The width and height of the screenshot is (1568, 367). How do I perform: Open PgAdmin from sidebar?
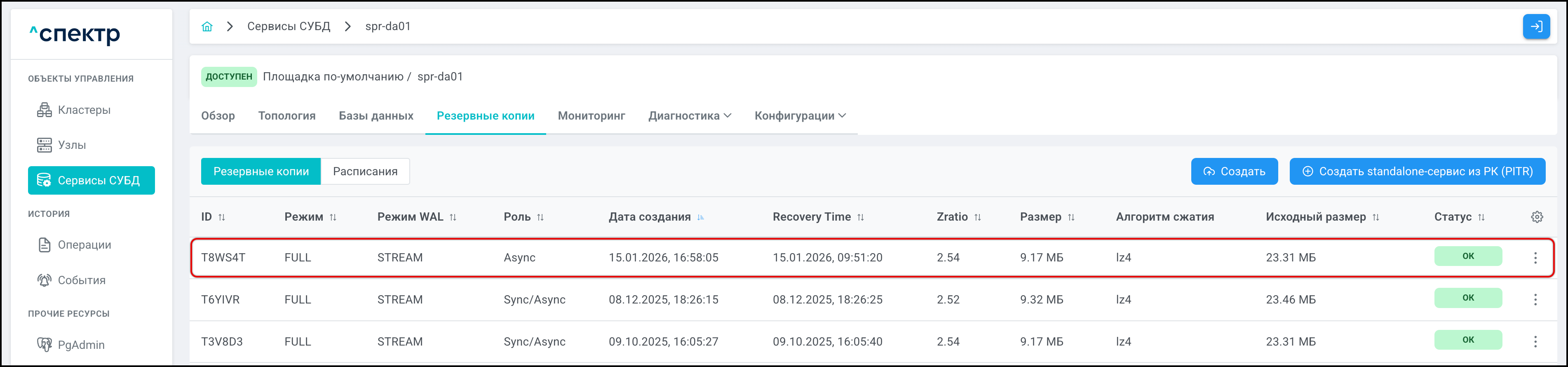(81, 345)
